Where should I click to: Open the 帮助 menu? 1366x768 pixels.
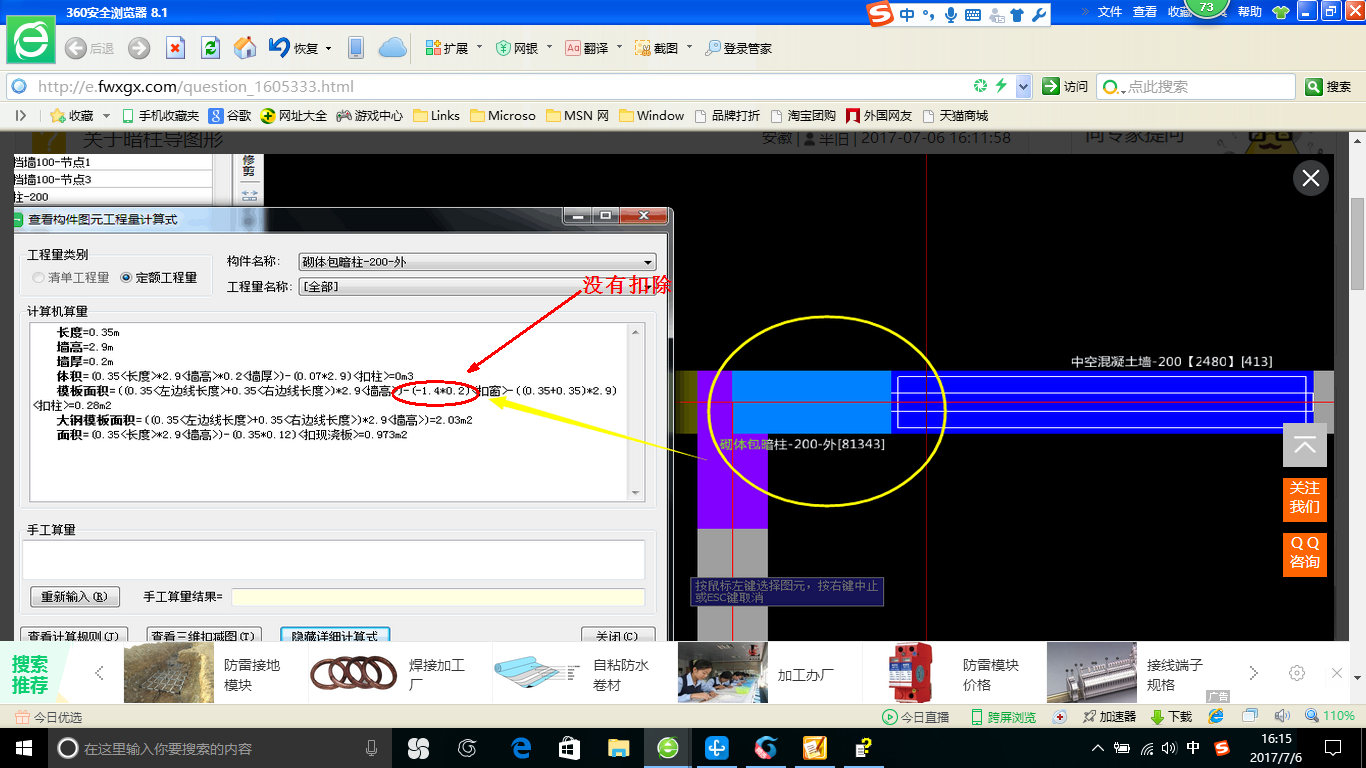1250,12
